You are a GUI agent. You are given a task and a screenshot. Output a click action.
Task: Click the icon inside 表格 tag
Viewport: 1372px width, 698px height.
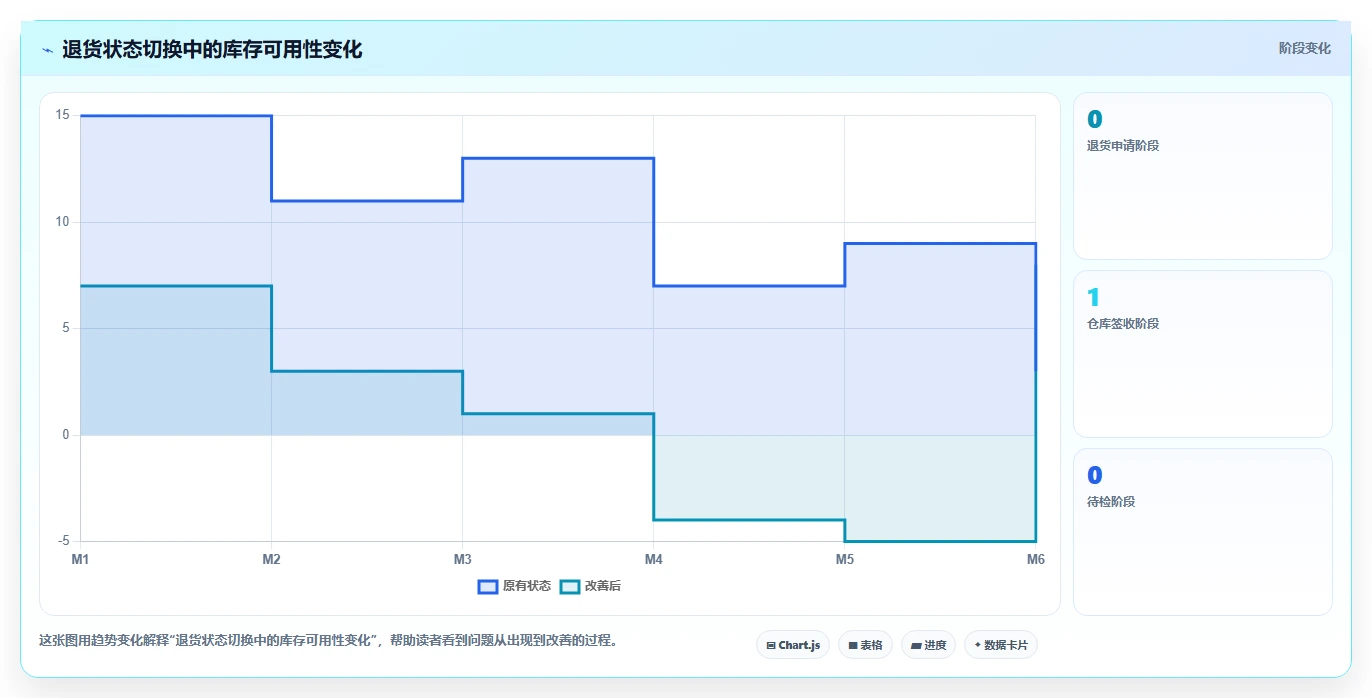point(852,646)
